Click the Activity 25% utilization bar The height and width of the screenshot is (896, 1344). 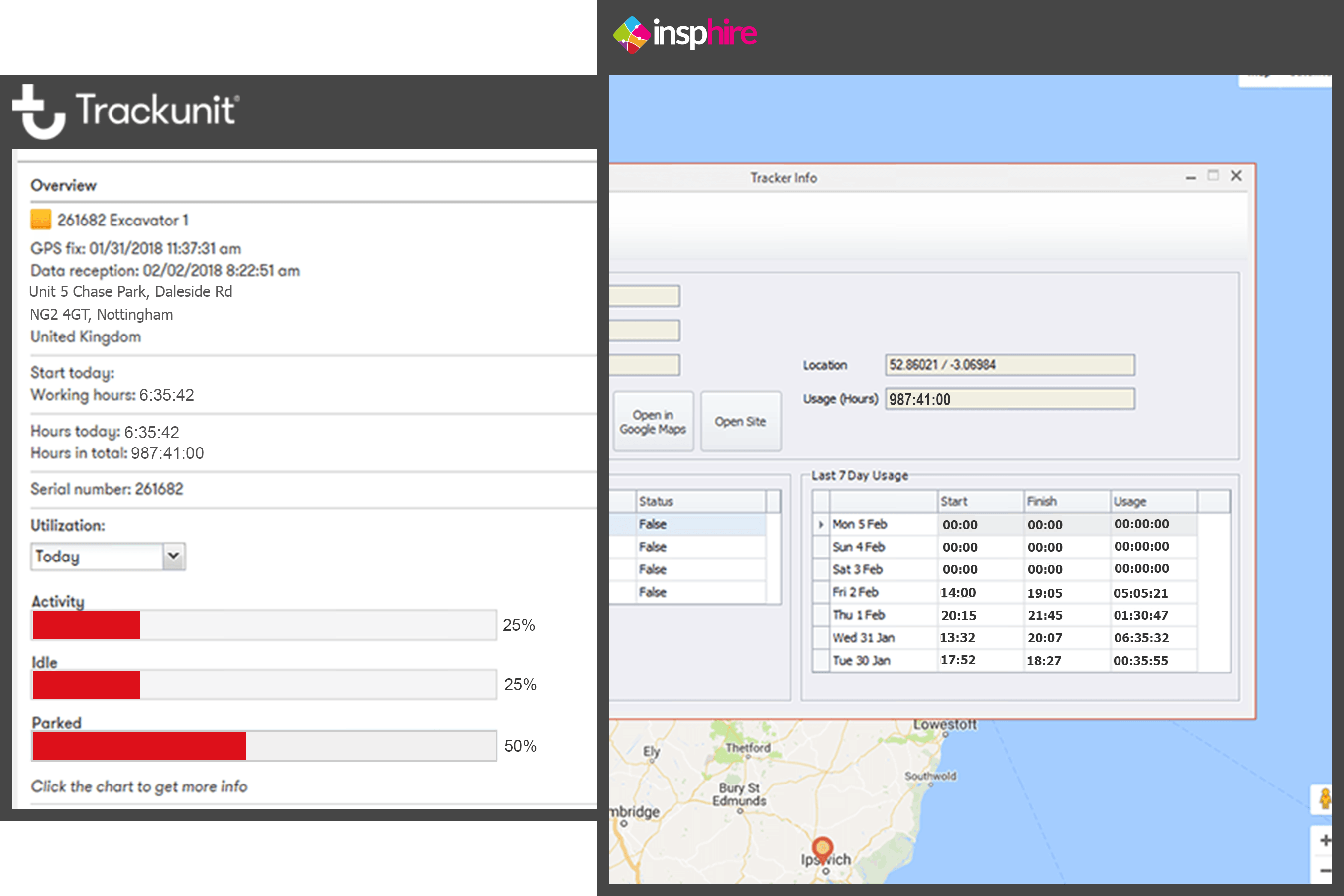[x=264, y=625]
